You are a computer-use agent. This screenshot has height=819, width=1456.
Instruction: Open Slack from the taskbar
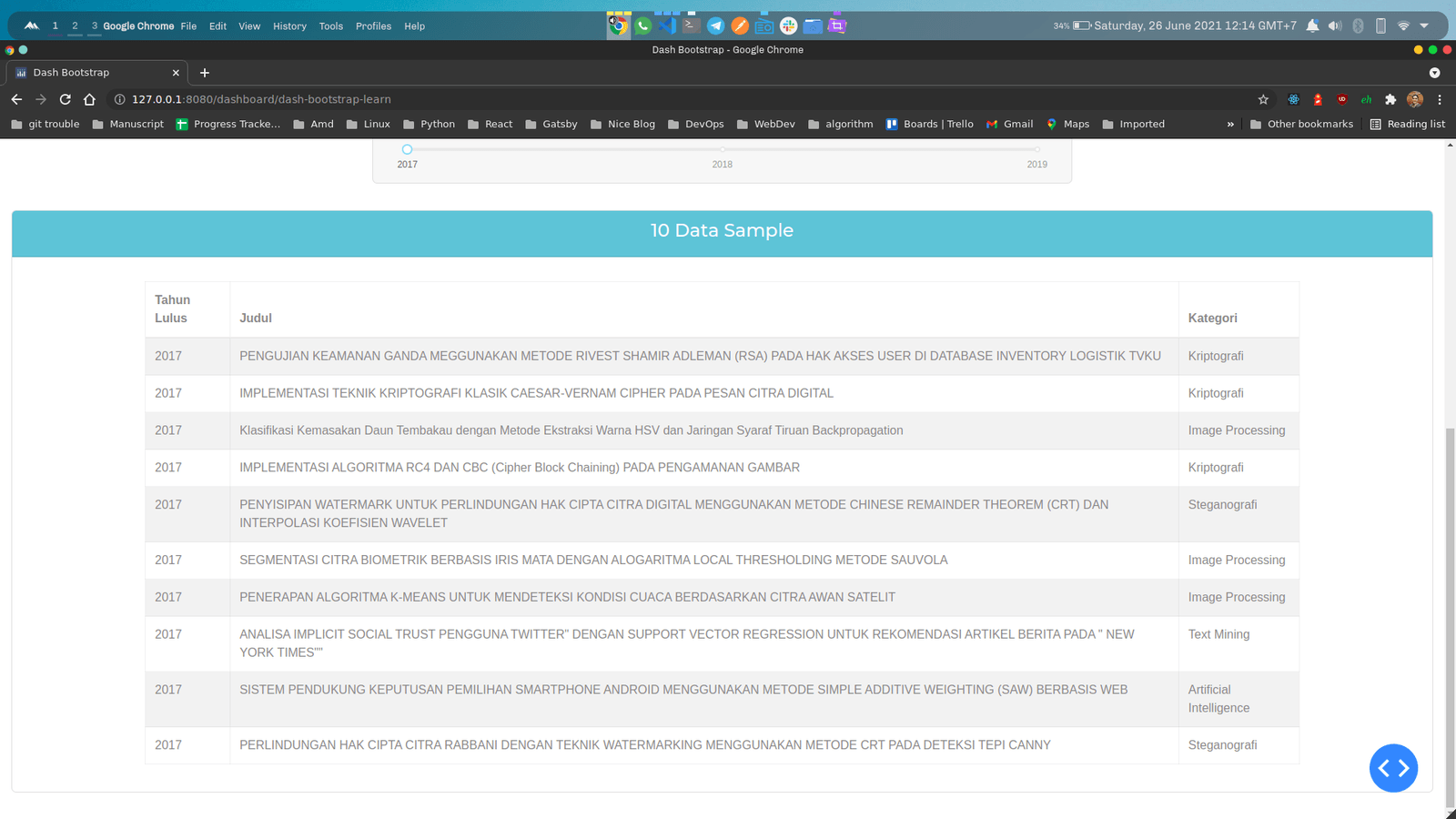click(x=788, y=25)
